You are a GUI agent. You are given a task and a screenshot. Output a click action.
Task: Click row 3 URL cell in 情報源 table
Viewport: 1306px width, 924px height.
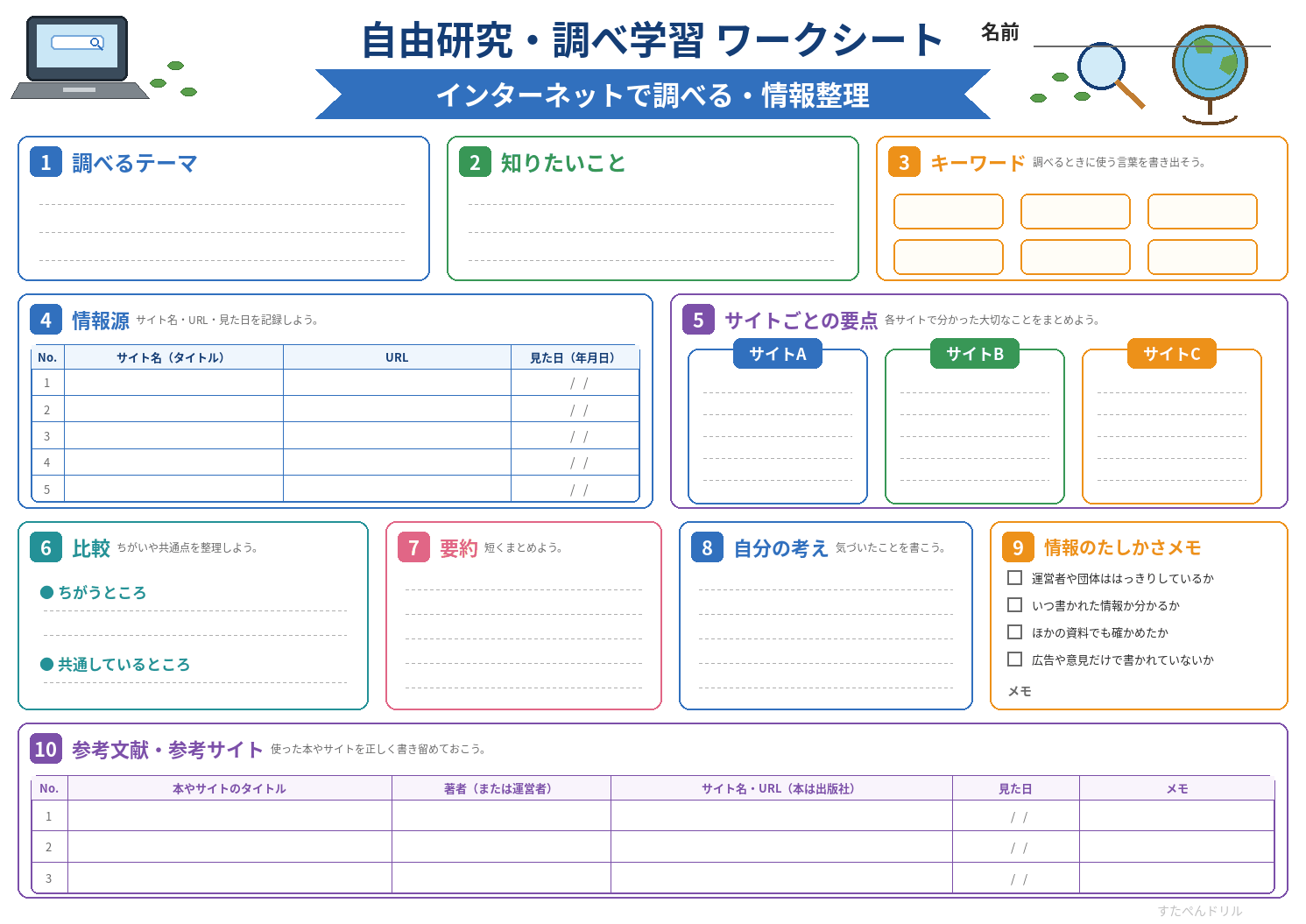(x=397, y=435)
